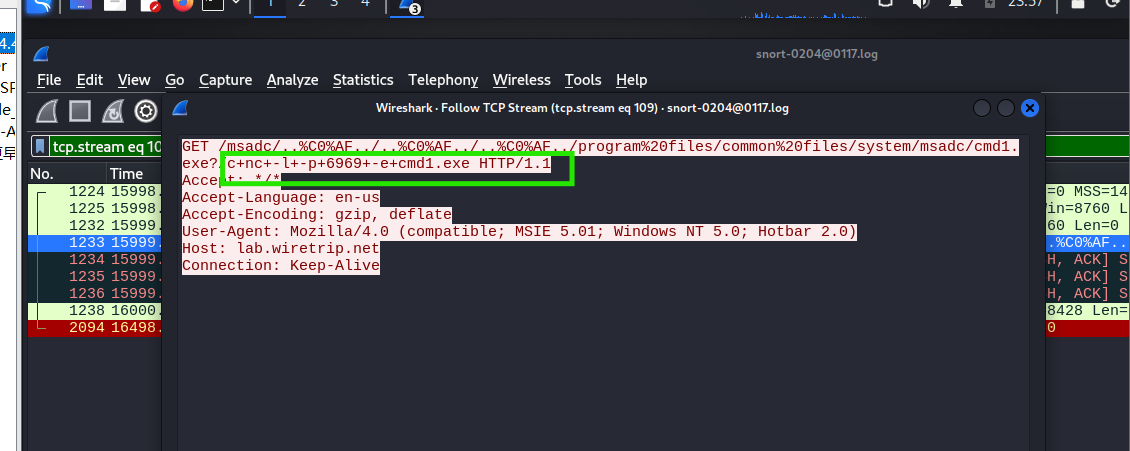Select packet row 1232

coord(96,226)
